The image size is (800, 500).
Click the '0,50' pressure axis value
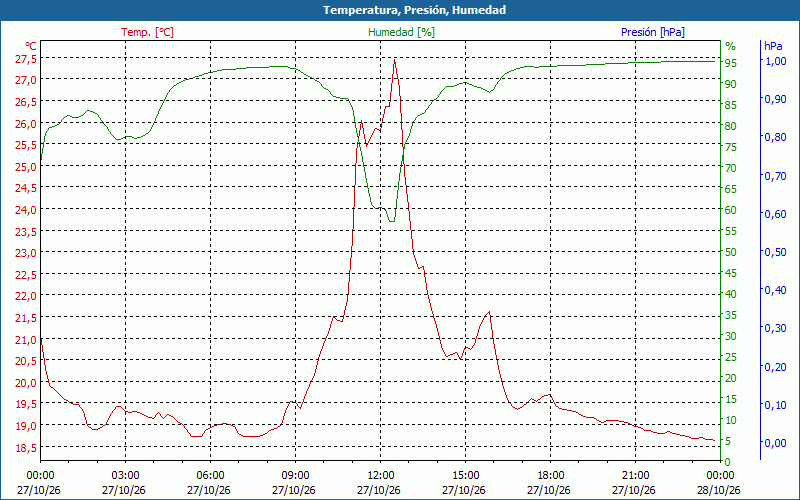pyautogui.click(x=776, y=252)
